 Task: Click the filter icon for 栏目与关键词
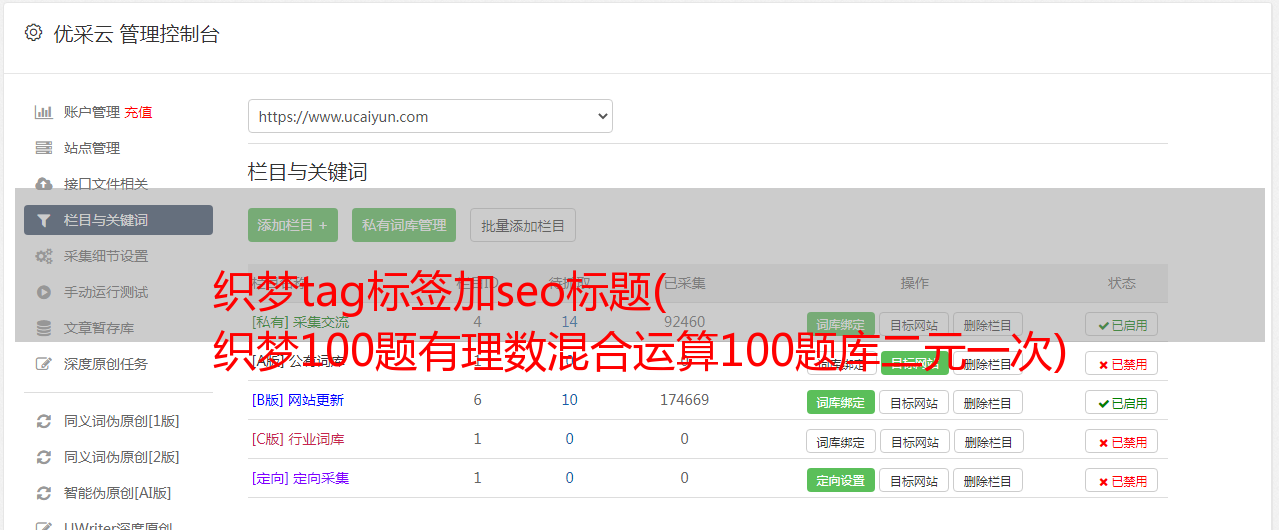pyautogui.click(x=43, y=220)
